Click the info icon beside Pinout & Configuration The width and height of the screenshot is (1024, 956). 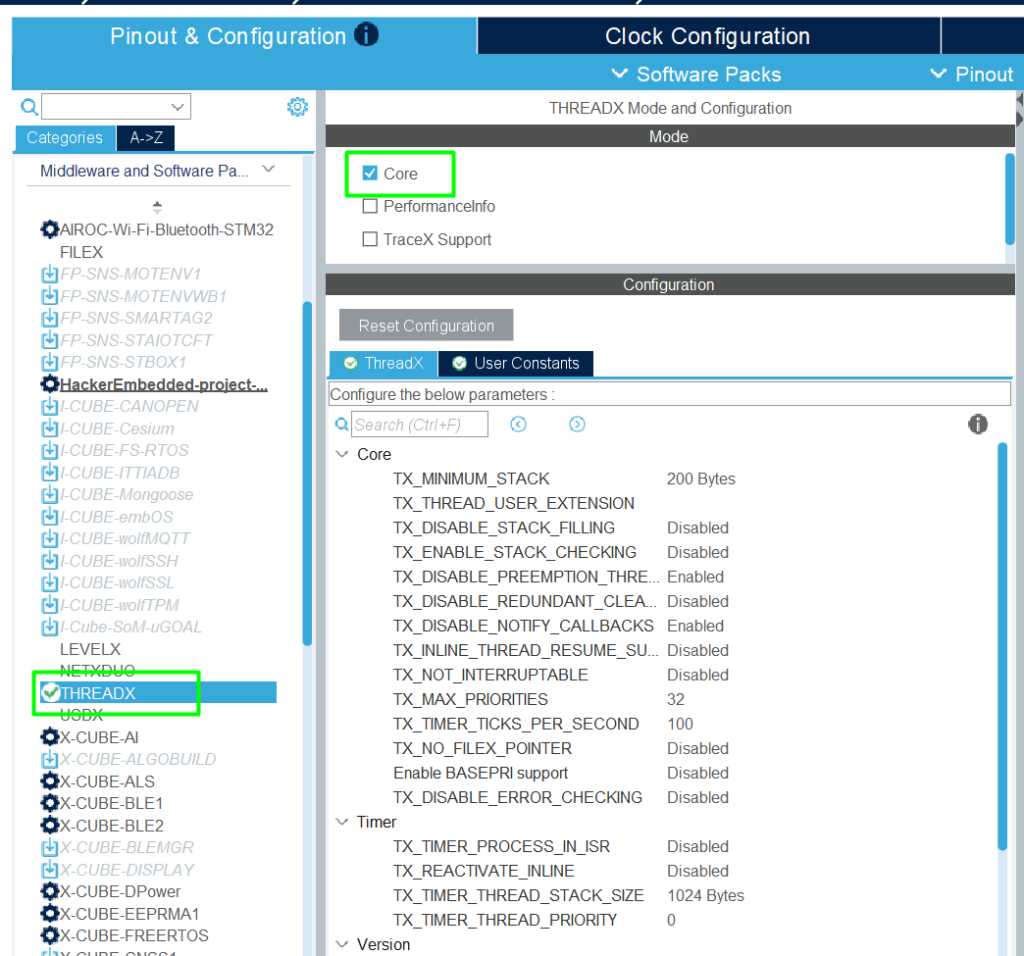367,36
